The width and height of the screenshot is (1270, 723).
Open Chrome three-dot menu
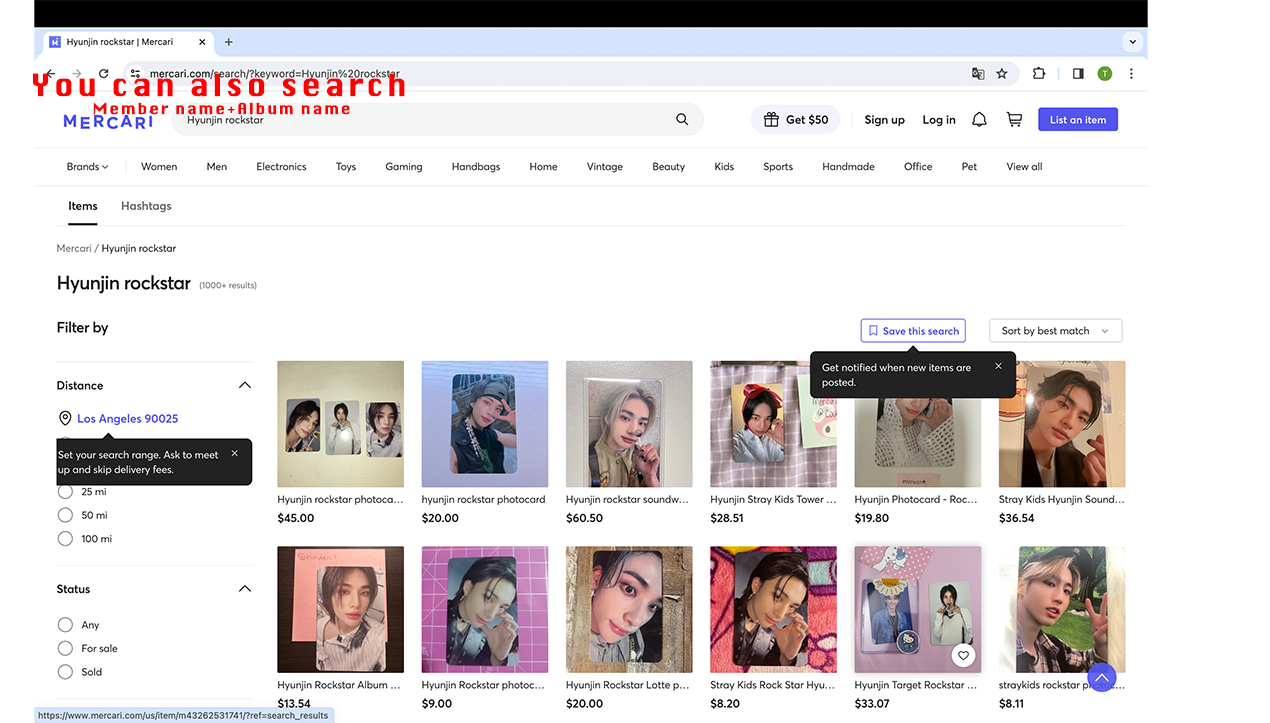coord(1131,74)
